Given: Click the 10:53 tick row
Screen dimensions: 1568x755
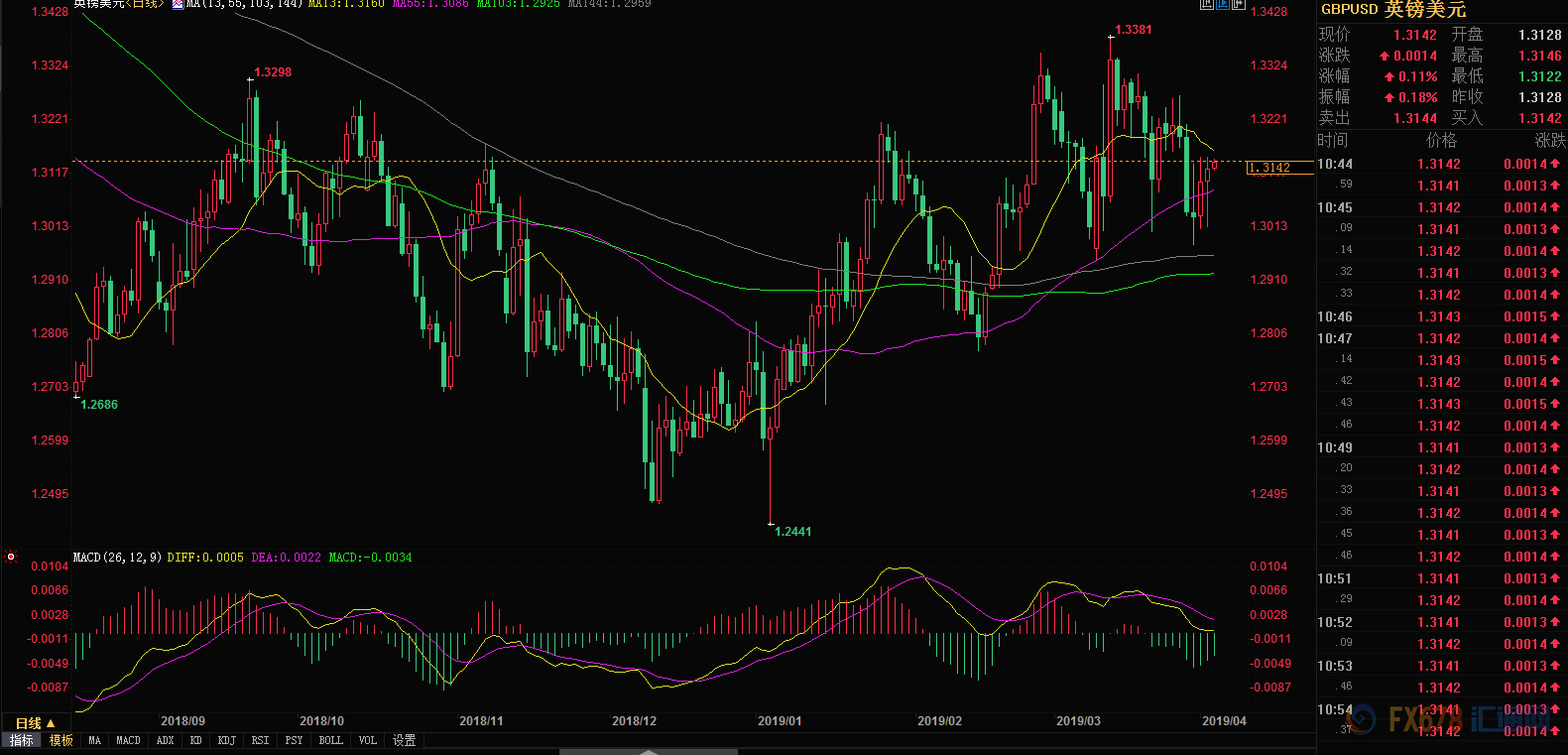Looking at the screenshot, I should pos(1441,666).
